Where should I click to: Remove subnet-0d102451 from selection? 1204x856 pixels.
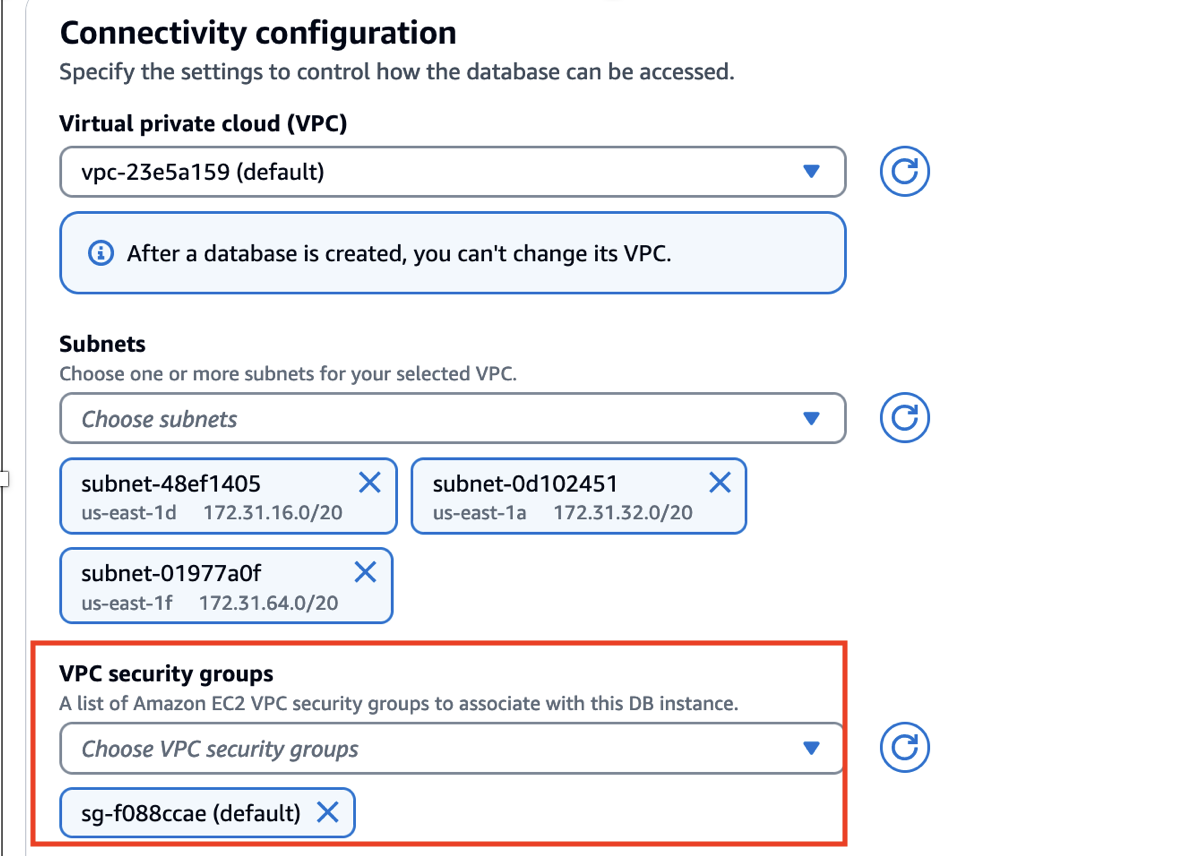tap(719, 483)
